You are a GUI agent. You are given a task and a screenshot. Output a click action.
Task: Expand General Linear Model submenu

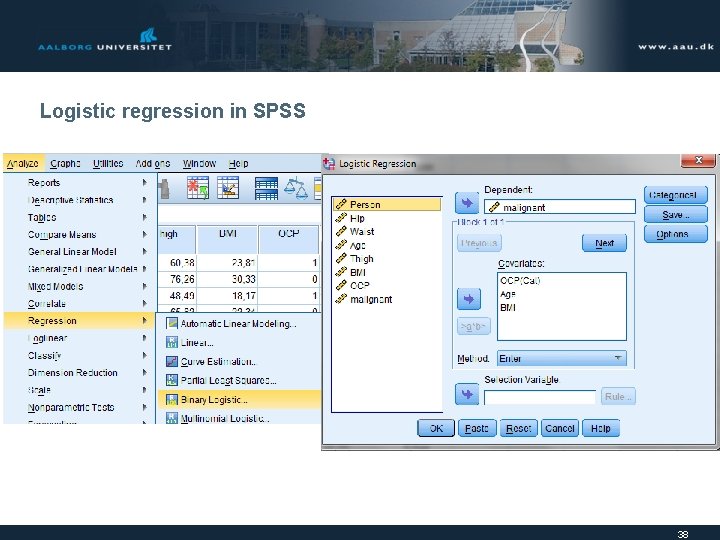coord(80,252)
